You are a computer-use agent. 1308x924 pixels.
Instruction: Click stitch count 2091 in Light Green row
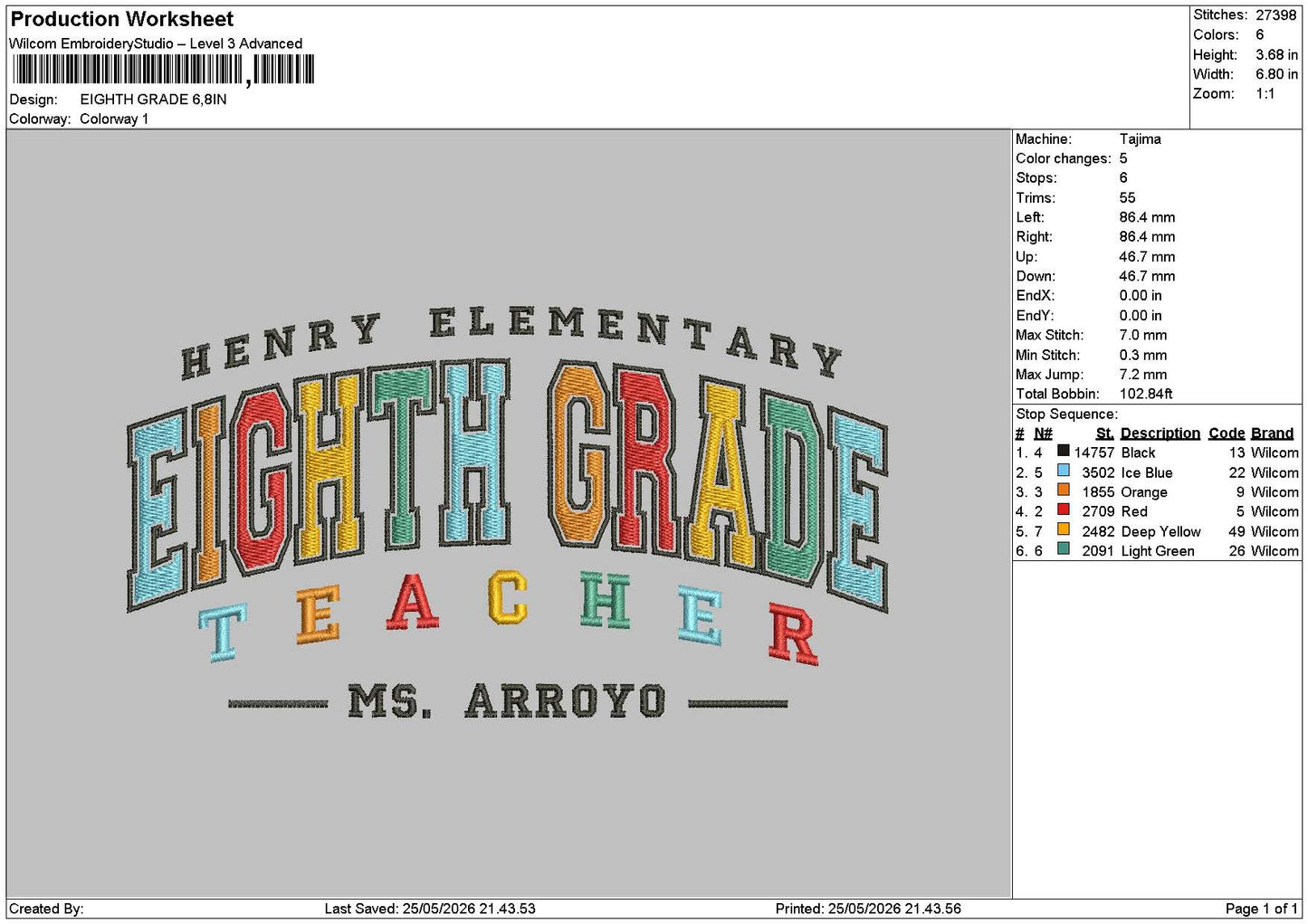(1098, 551)
